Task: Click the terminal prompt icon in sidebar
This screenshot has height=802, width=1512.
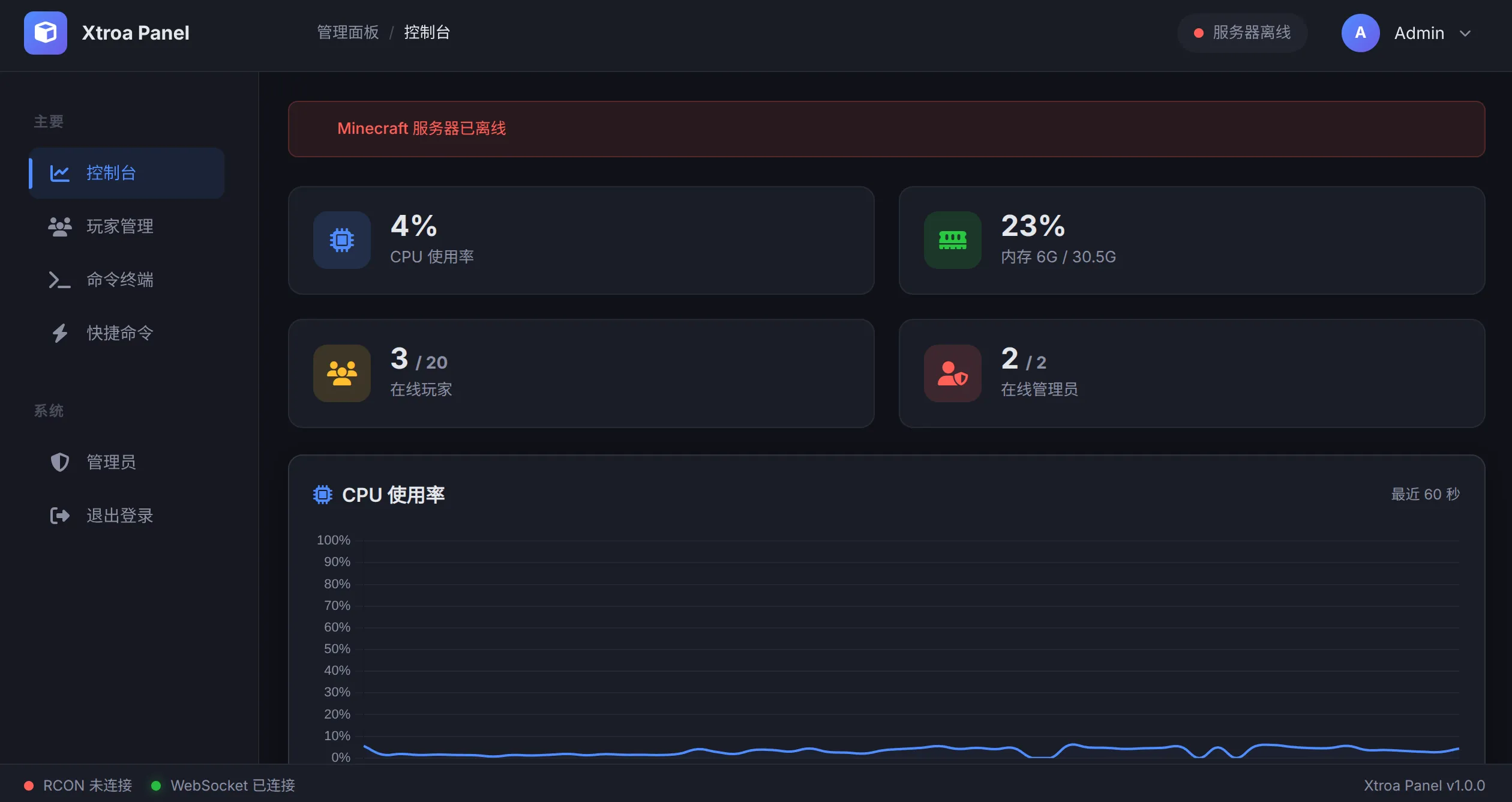Action: click(x=59, y=280)
